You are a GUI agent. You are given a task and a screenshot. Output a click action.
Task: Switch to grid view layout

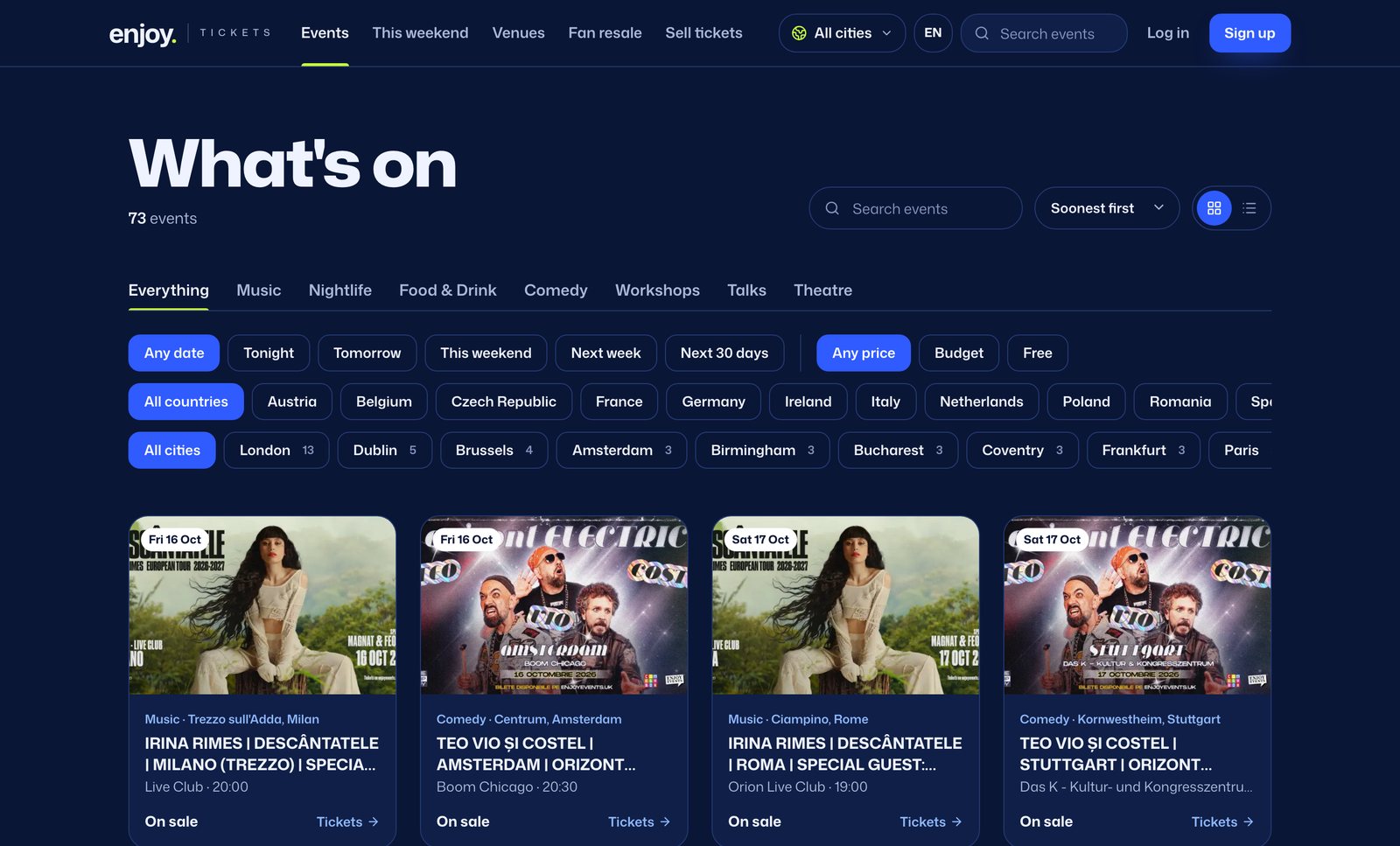pyautogui.click(x=1214, y=208)
